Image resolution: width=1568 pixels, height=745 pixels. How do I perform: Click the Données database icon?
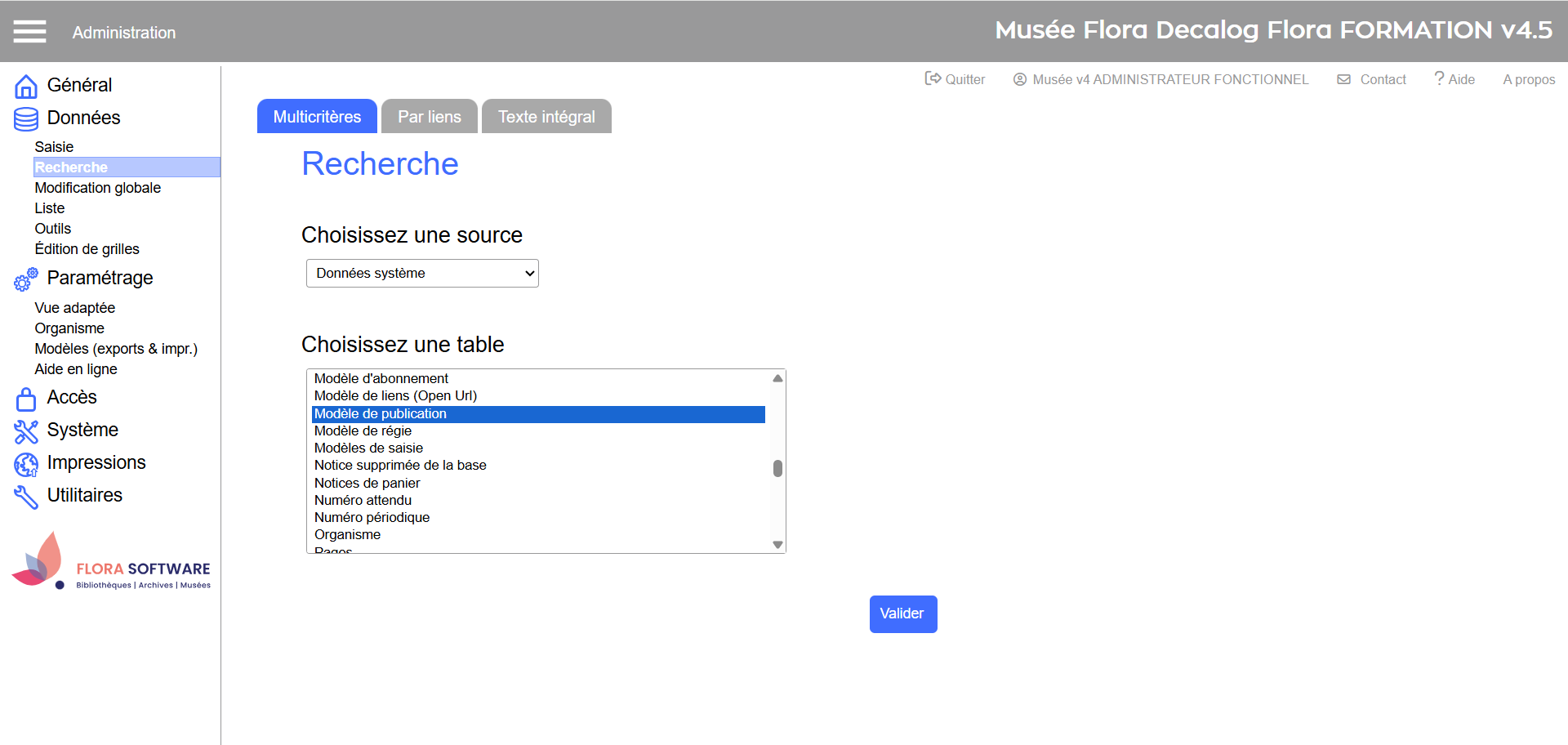[x=26, y=119]
